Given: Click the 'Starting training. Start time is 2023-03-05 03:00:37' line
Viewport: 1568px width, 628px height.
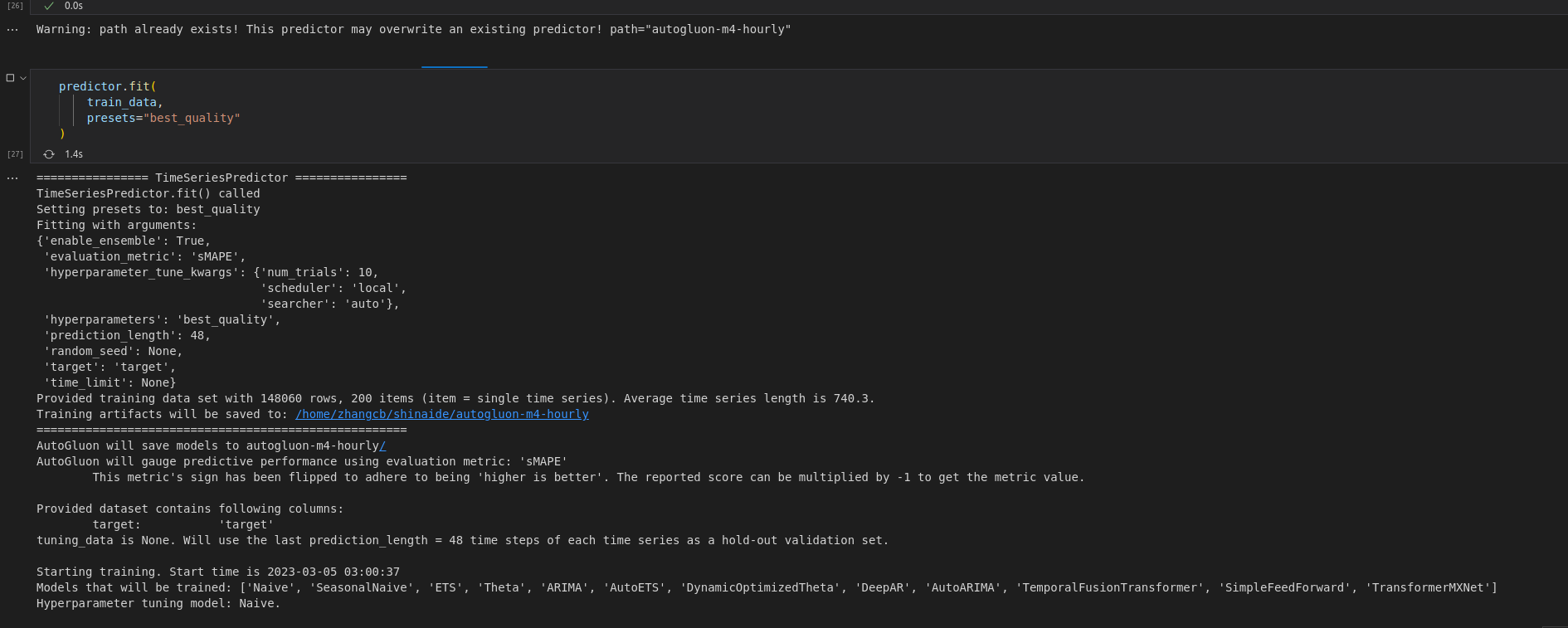Looking at the screenshot, I should point(218,572).
